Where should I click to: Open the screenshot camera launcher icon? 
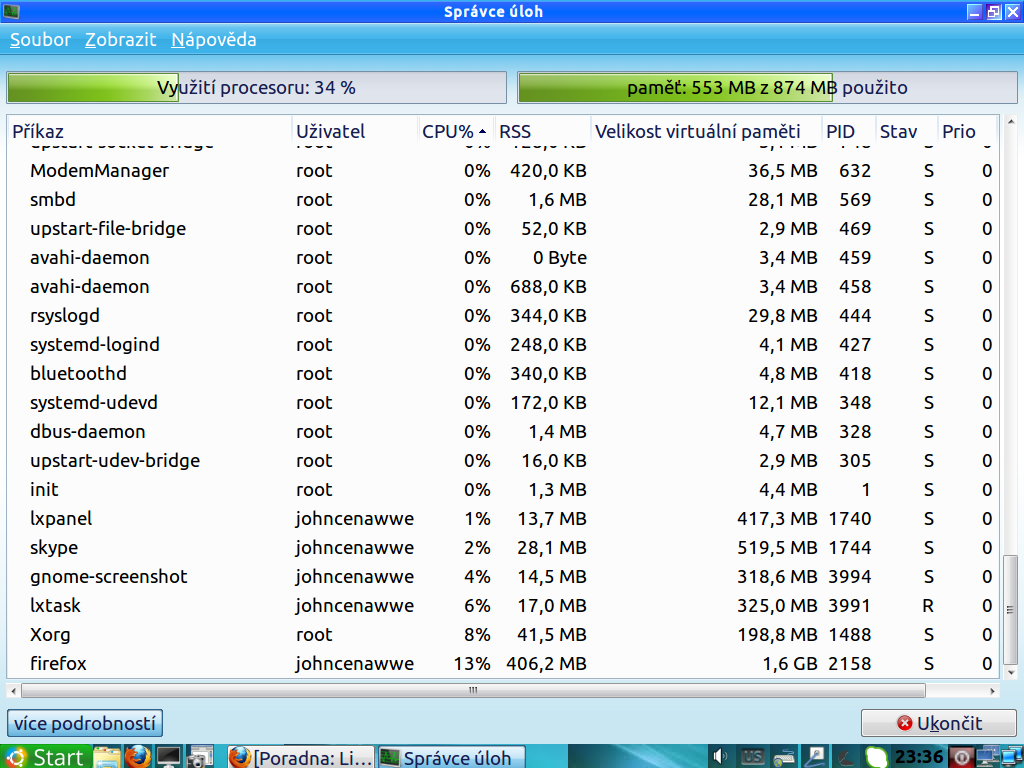click(x=201, y=757)
